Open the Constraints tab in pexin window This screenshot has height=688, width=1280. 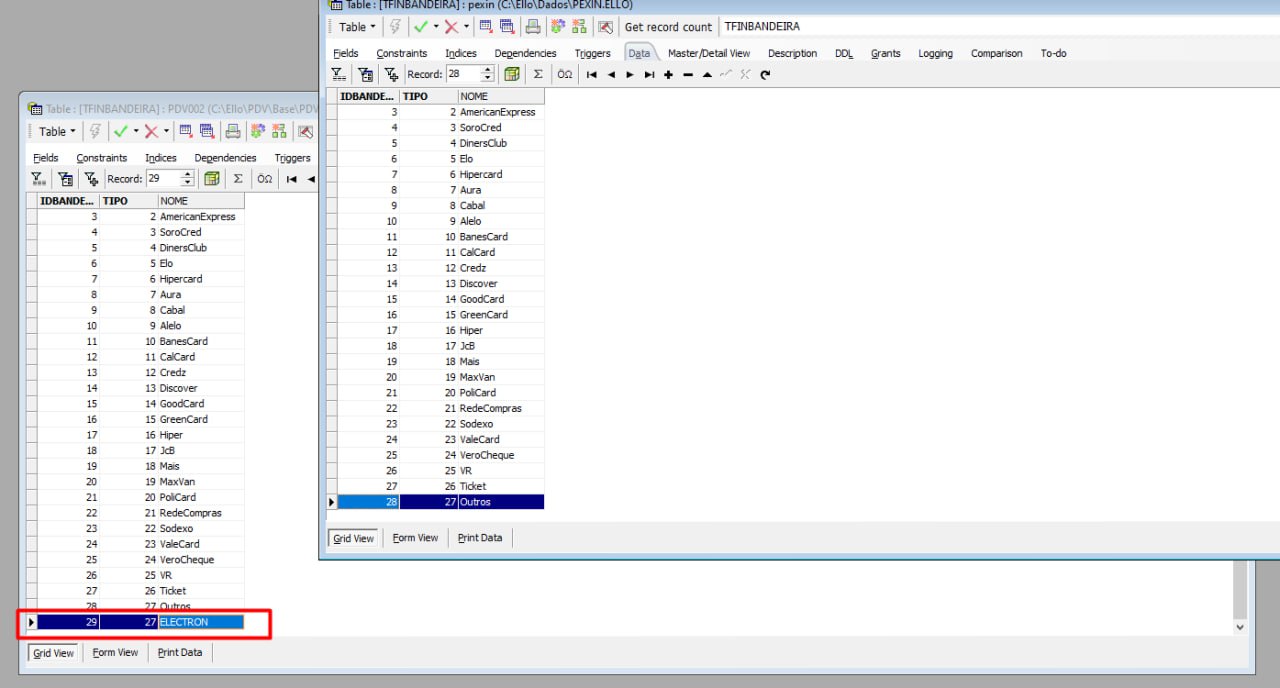pos(402,53)
